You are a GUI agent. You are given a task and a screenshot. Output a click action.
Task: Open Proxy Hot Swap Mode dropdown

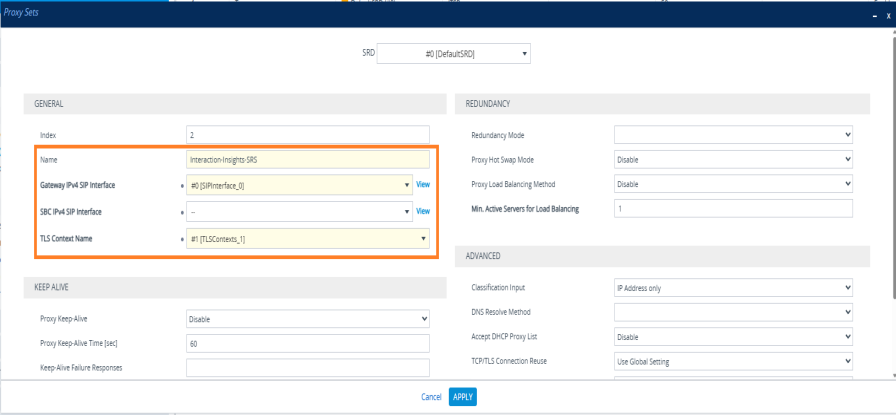click(732, 159)
